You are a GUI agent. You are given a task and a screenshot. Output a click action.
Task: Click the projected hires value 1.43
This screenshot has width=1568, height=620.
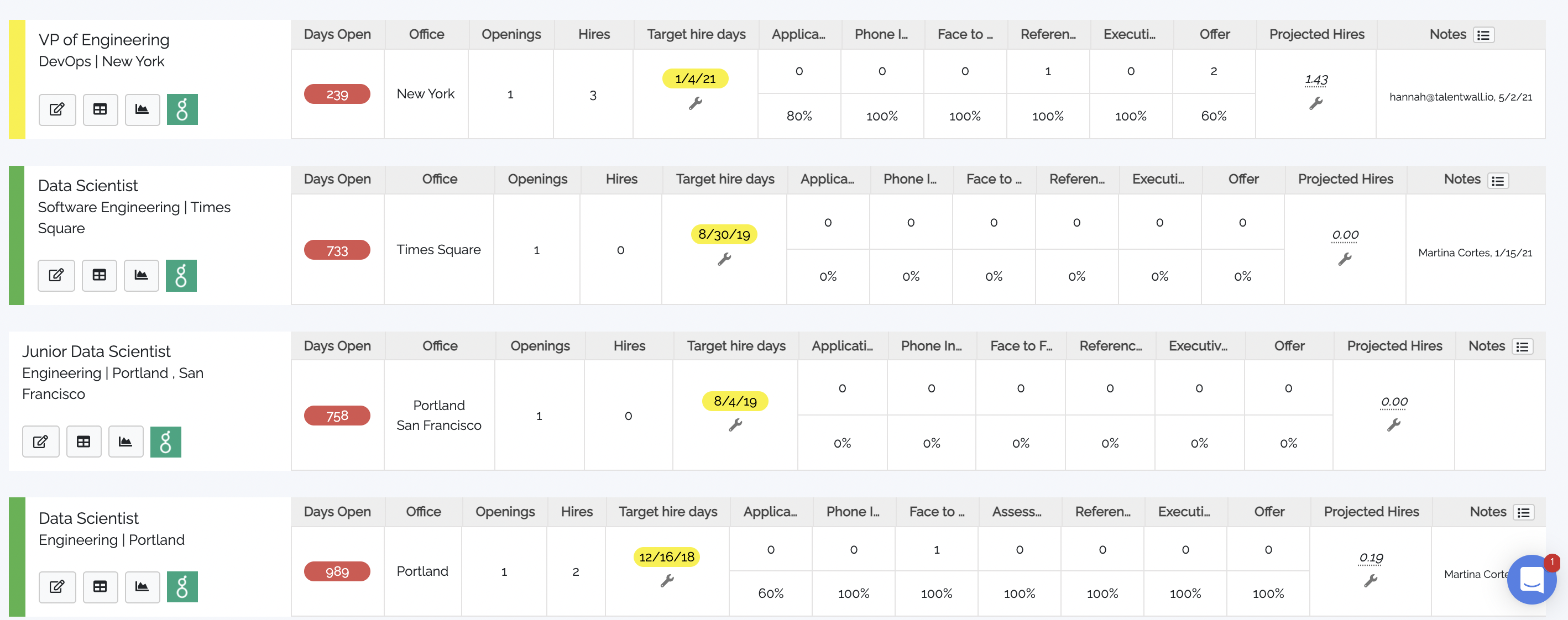click(1316, 80)
